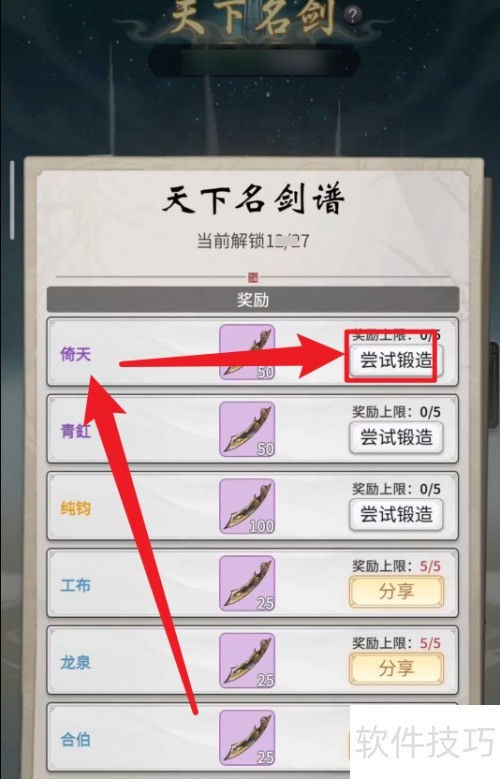
Task: Click 分享 button for 工布
Action: 396,591
